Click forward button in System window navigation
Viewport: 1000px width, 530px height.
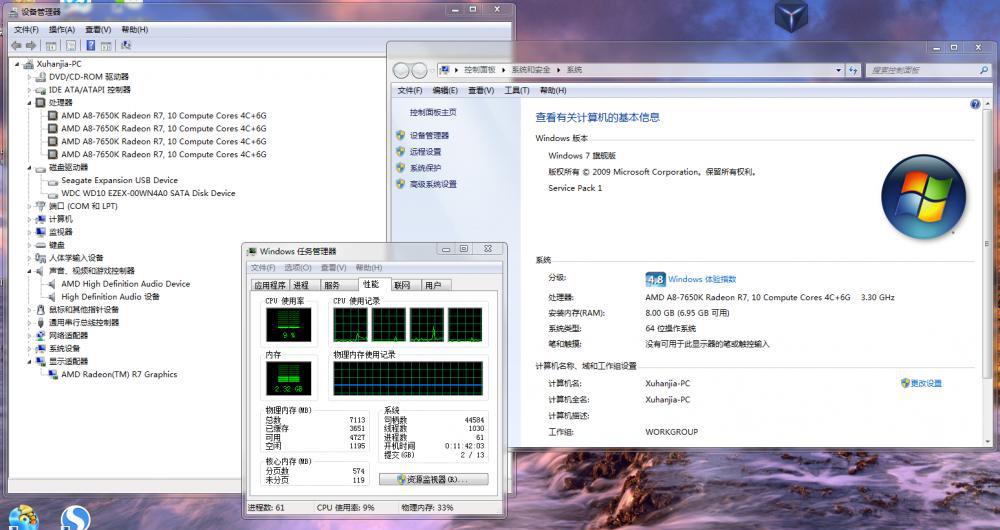(419, 70)
